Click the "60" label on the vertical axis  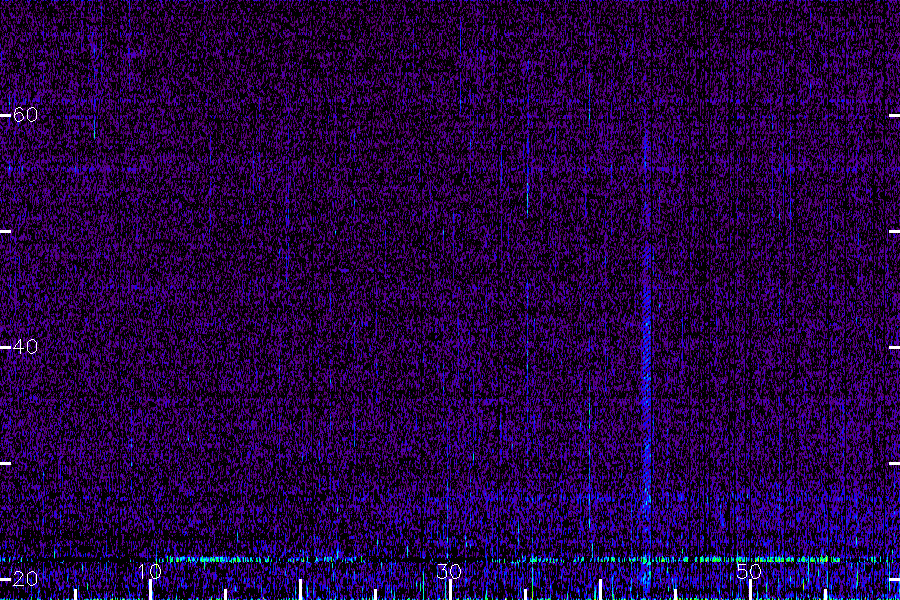tap(25, 115)
